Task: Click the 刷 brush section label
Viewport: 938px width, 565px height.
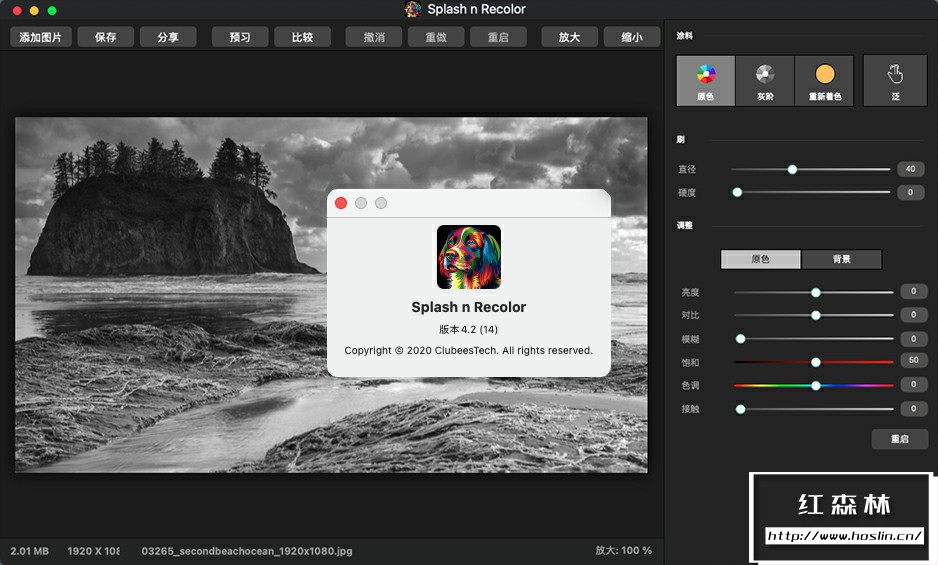Action: (680, 139)
